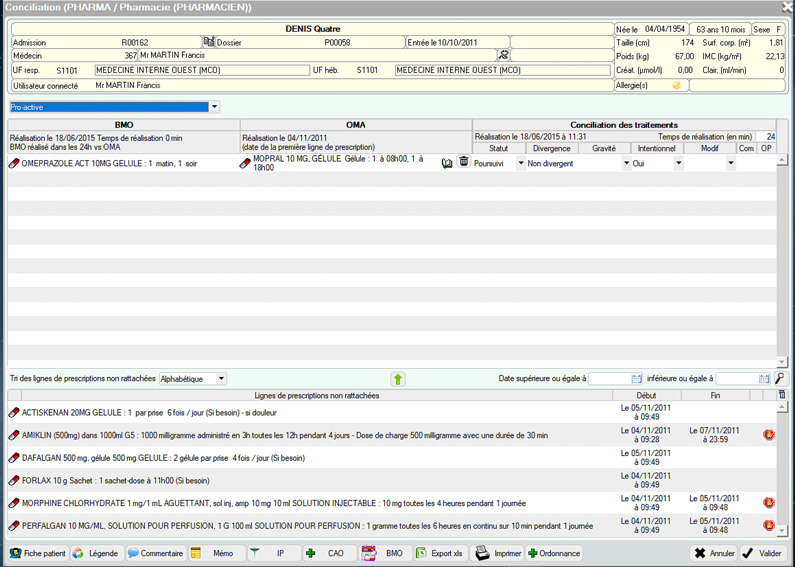The height and width of the screenshot is (567, 795).
Task: Click the Export xls button
Action: point(439,553)
